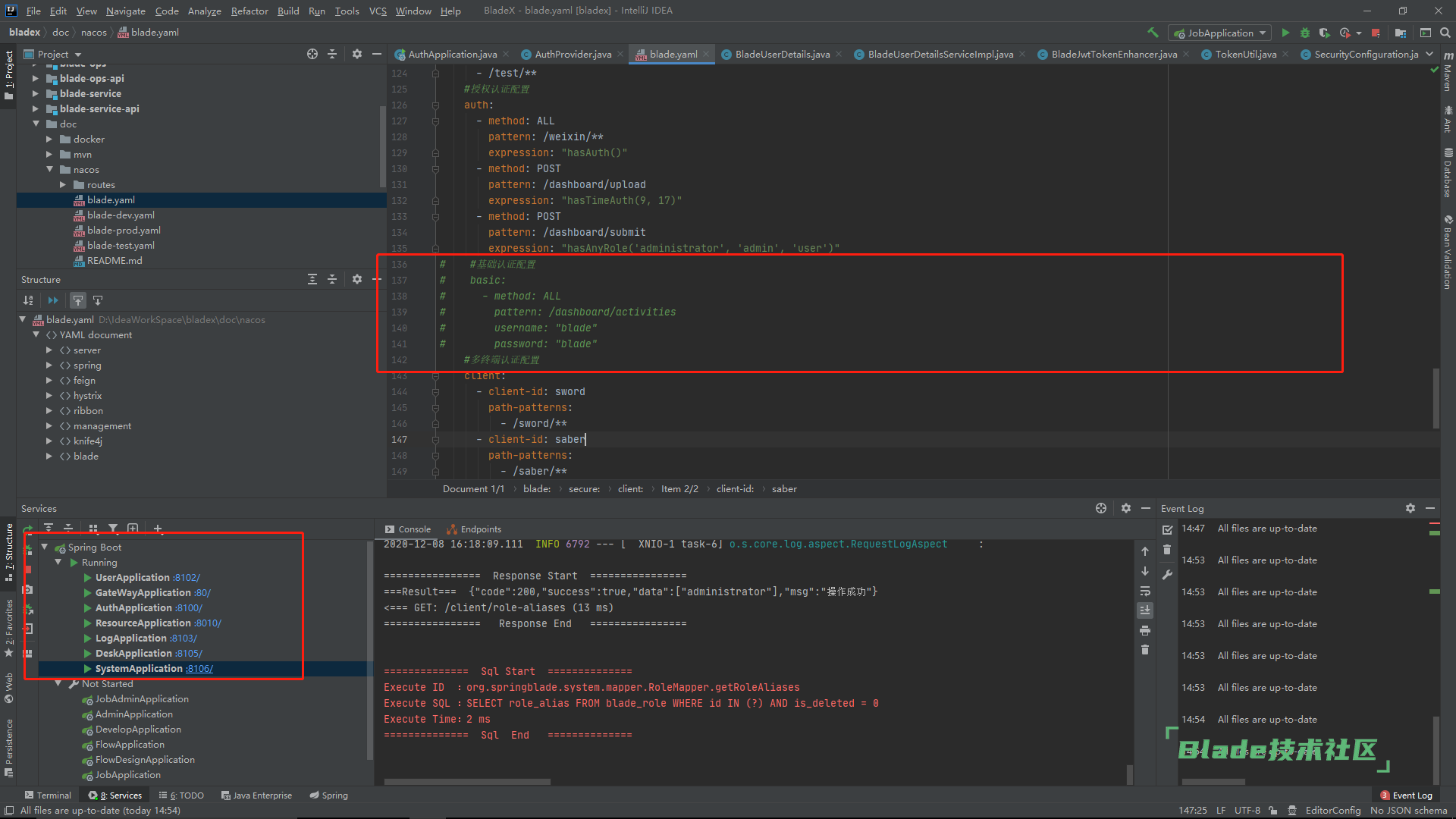Expand the routes folder
Screen dimensions: 1456x819
(63, 184)
